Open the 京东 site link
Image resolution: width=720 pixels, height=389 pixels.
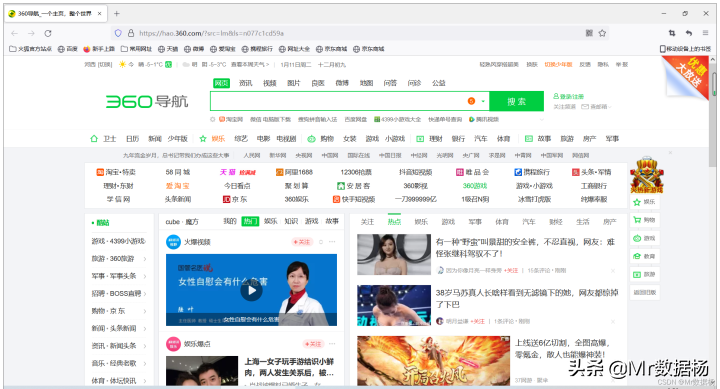(x=235, y=199)
